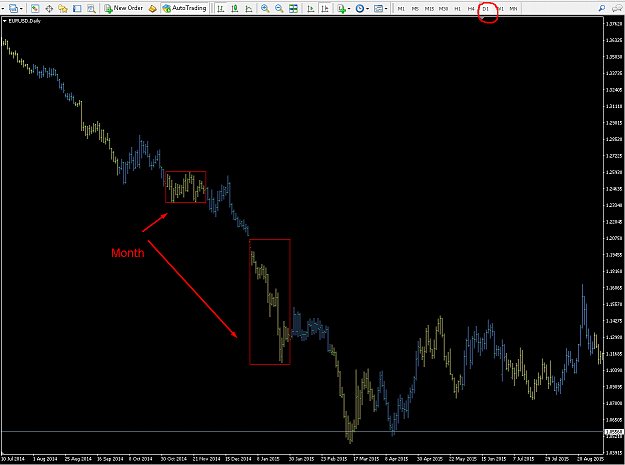Open the Indicators list icon
The image size is (625, 465).
342,8
